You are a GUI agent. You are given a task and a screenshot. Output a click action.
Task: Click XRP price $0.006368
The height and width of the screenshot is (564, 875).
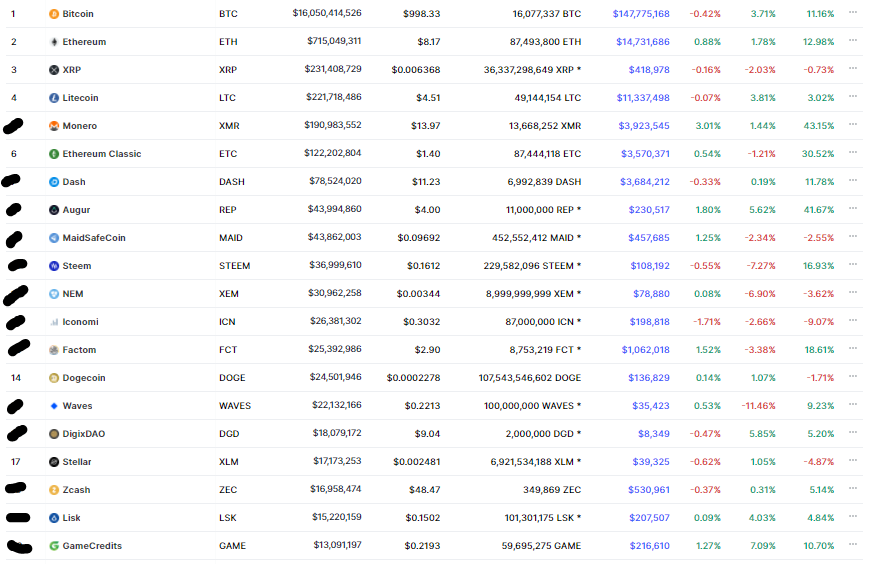point(416,70)
